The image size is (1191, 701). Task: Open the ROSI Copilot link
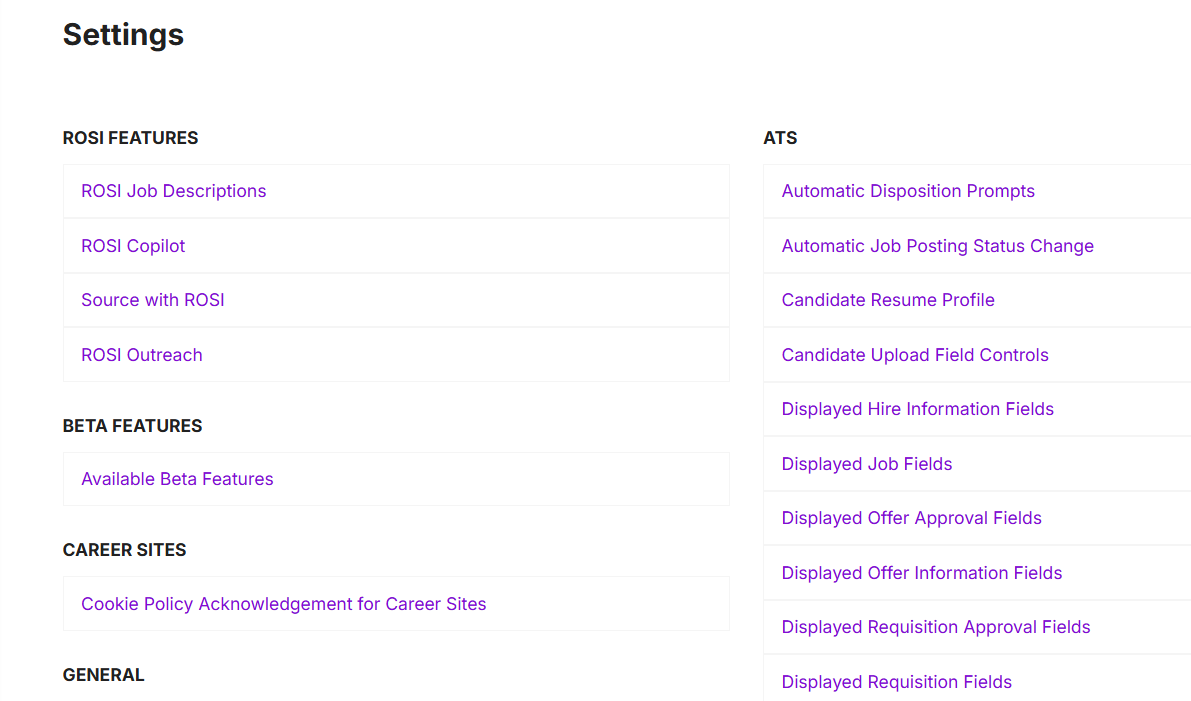coord(133,246)
